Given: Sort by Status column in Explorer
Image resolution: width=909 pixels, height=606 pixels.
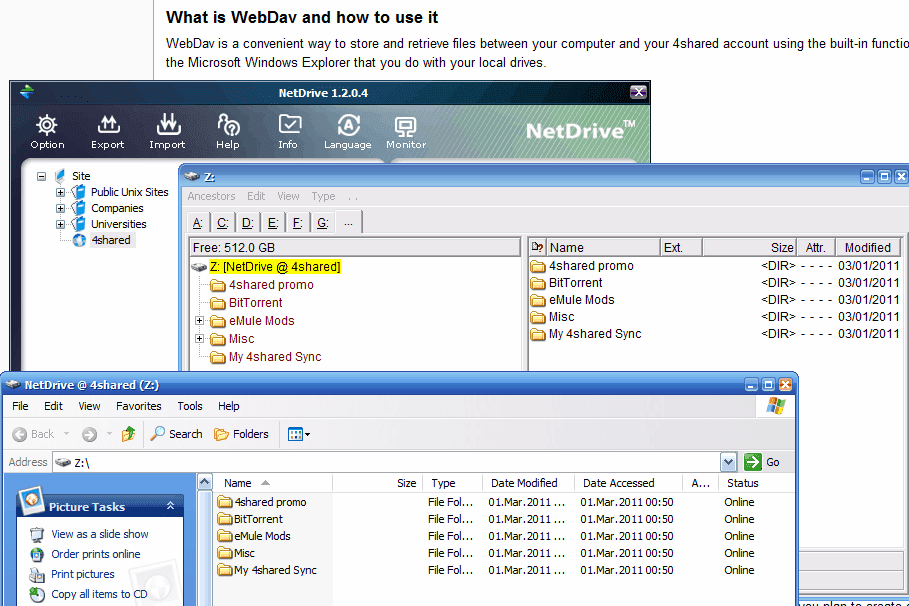Looking at the screenshot, I should 755,483.
